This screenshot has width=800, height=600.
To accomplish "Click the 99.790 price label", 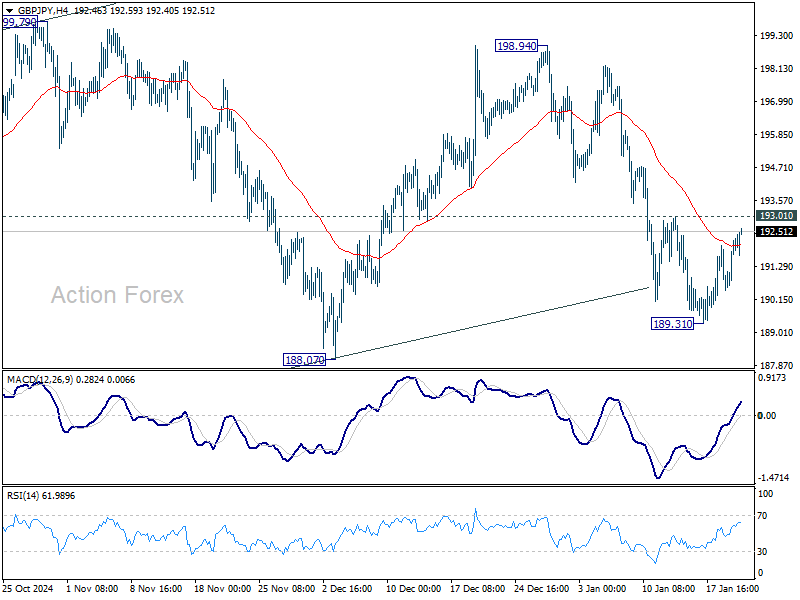I will (x=20, y=22).
